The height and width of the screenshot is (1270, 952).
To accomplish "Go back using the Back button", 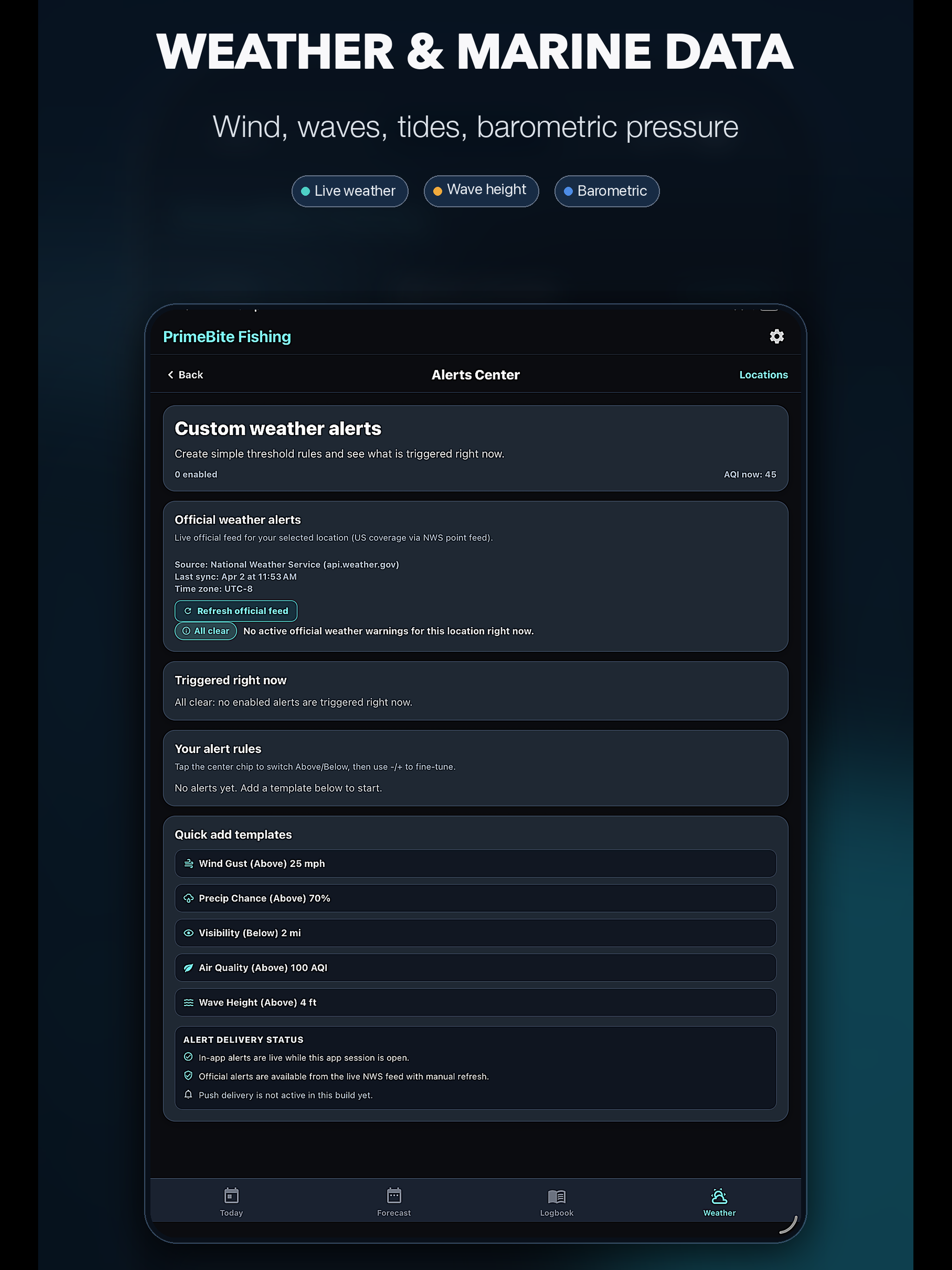I will pos(185,375).
